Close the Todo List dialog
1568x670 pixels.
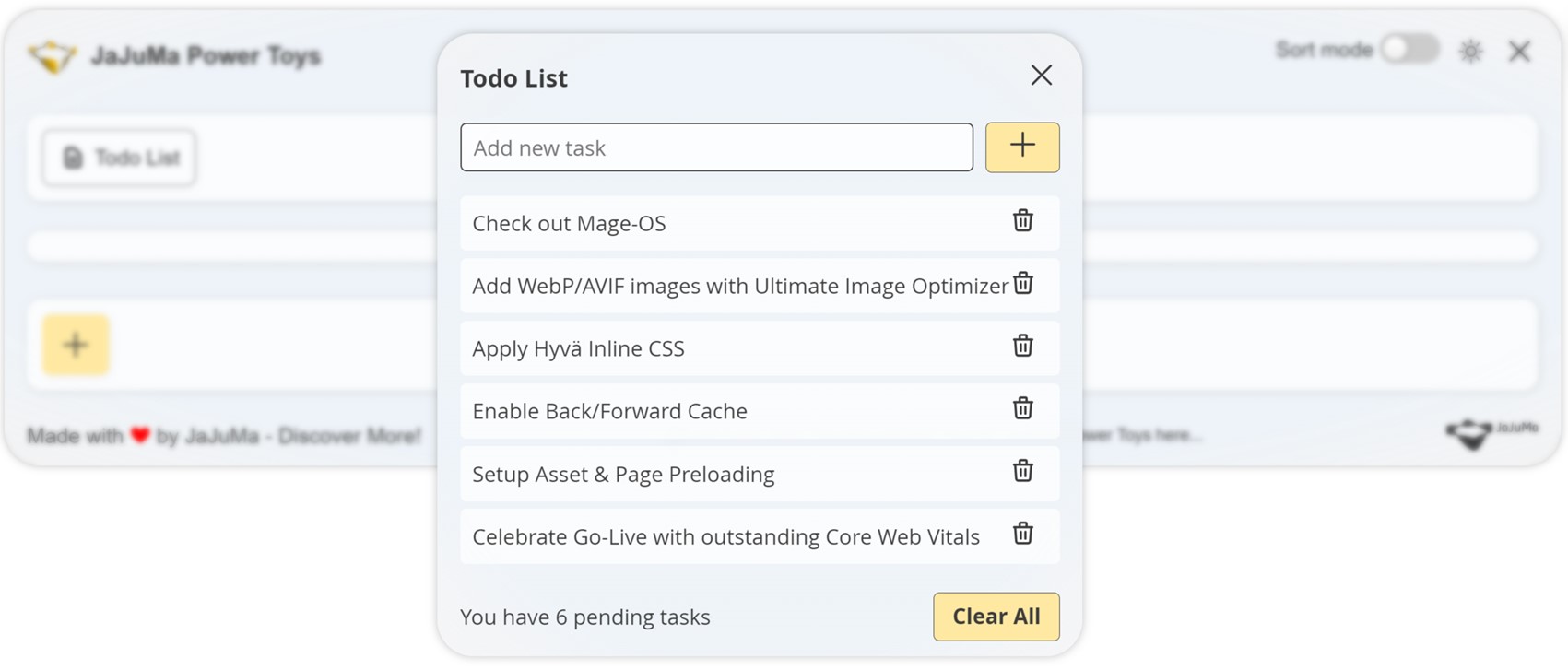click(x=1041, y=76)
